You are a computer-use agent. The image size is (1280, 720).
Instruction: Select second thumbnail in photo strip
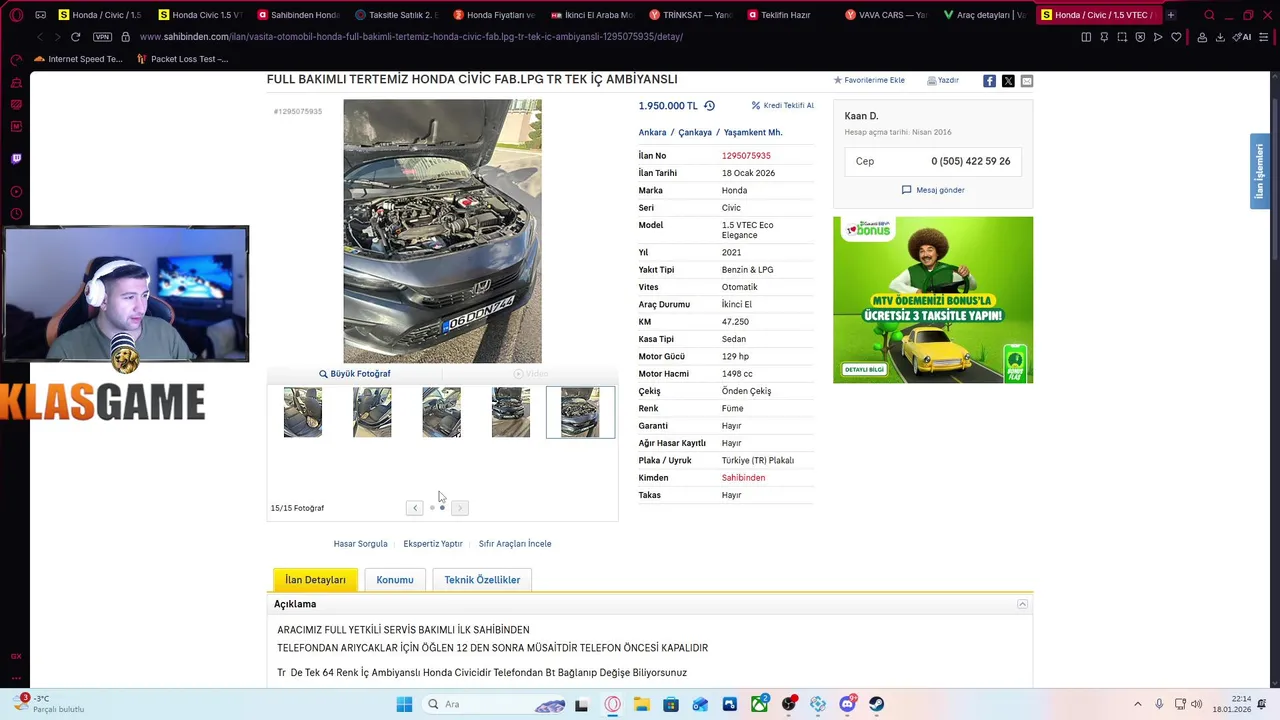coord(372,412)
